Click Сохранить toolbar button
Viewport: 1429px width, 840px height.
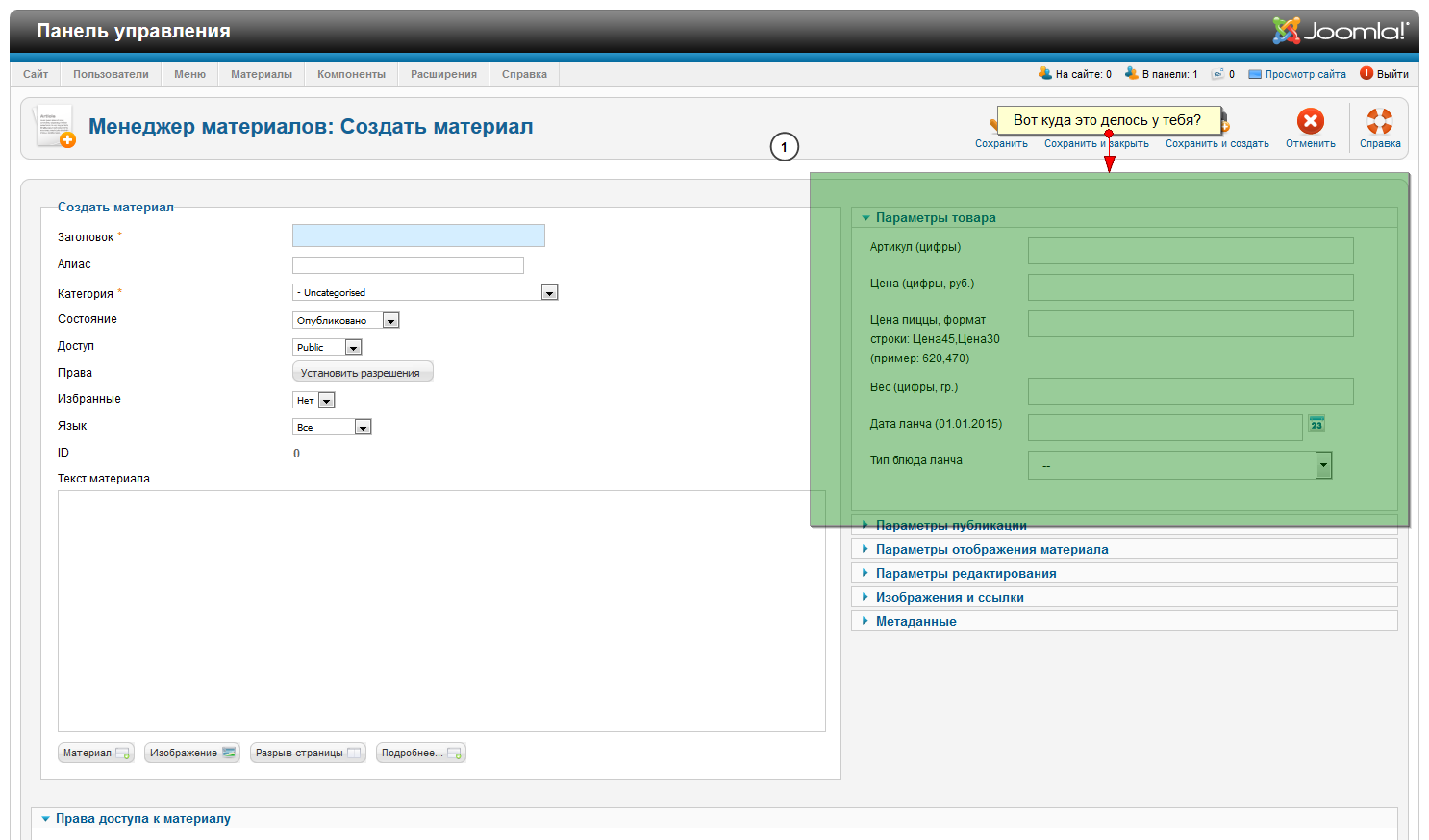tap(1001, 143)
